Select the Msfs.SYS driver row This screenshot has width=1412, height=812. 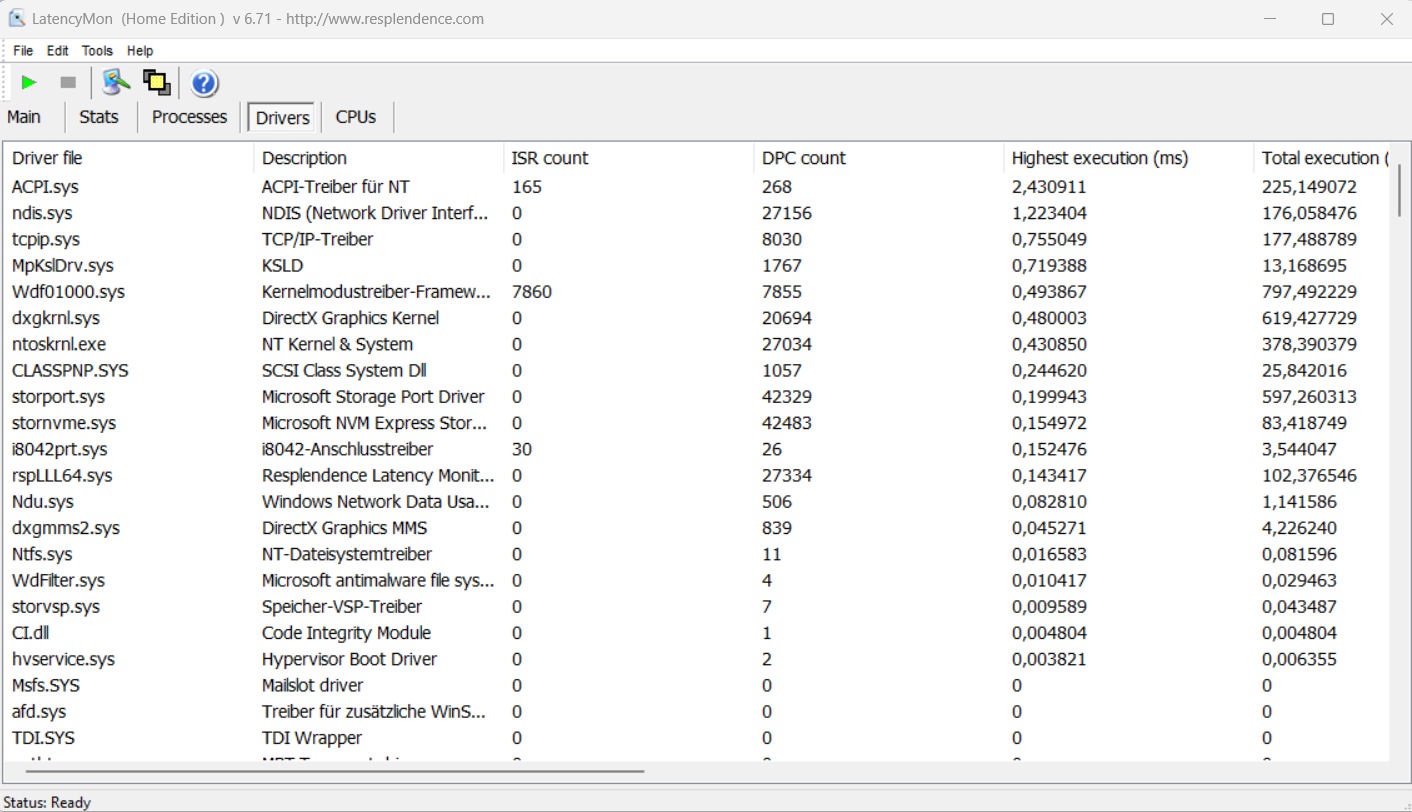click(x=697, y=685)
